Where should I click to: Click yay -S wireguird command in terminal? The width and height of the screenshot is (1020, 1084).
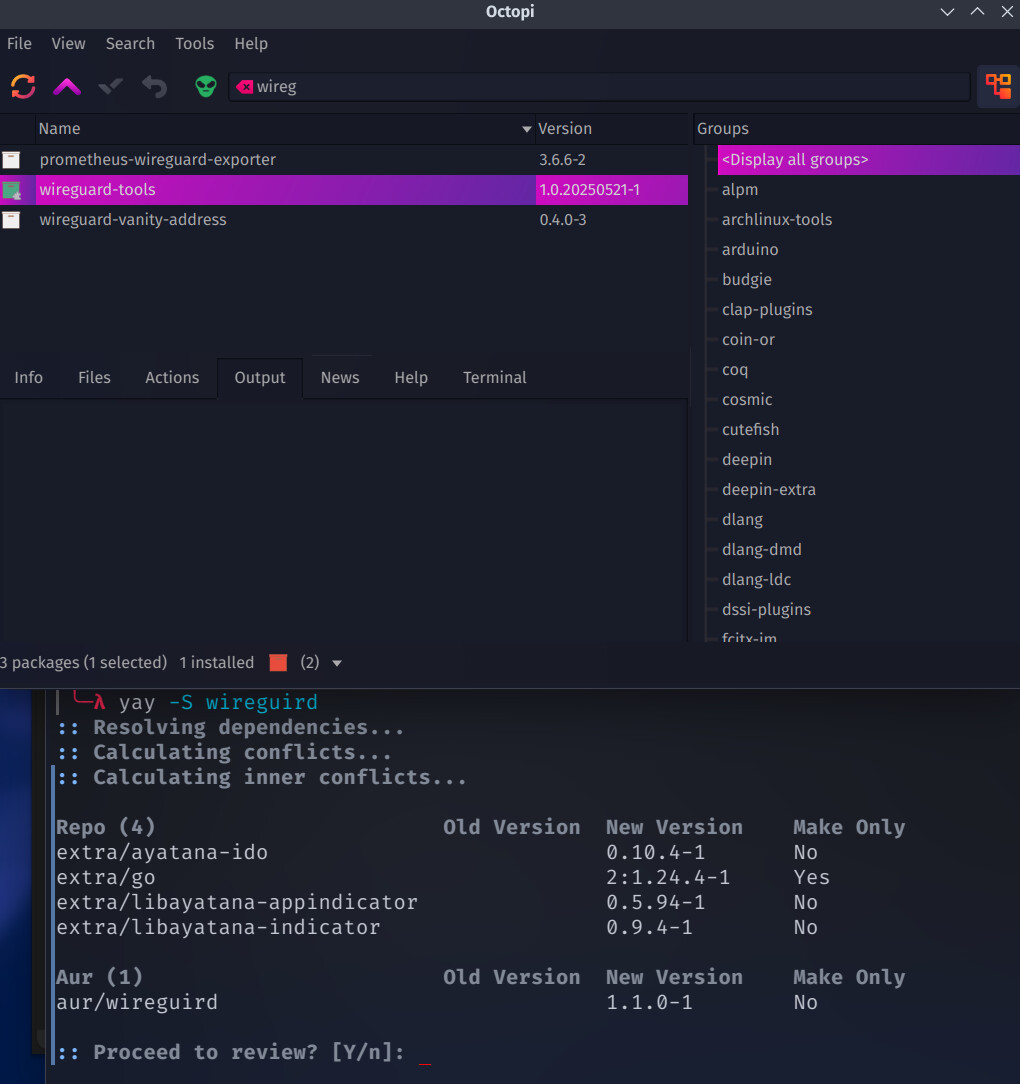[x=218, y=702]
